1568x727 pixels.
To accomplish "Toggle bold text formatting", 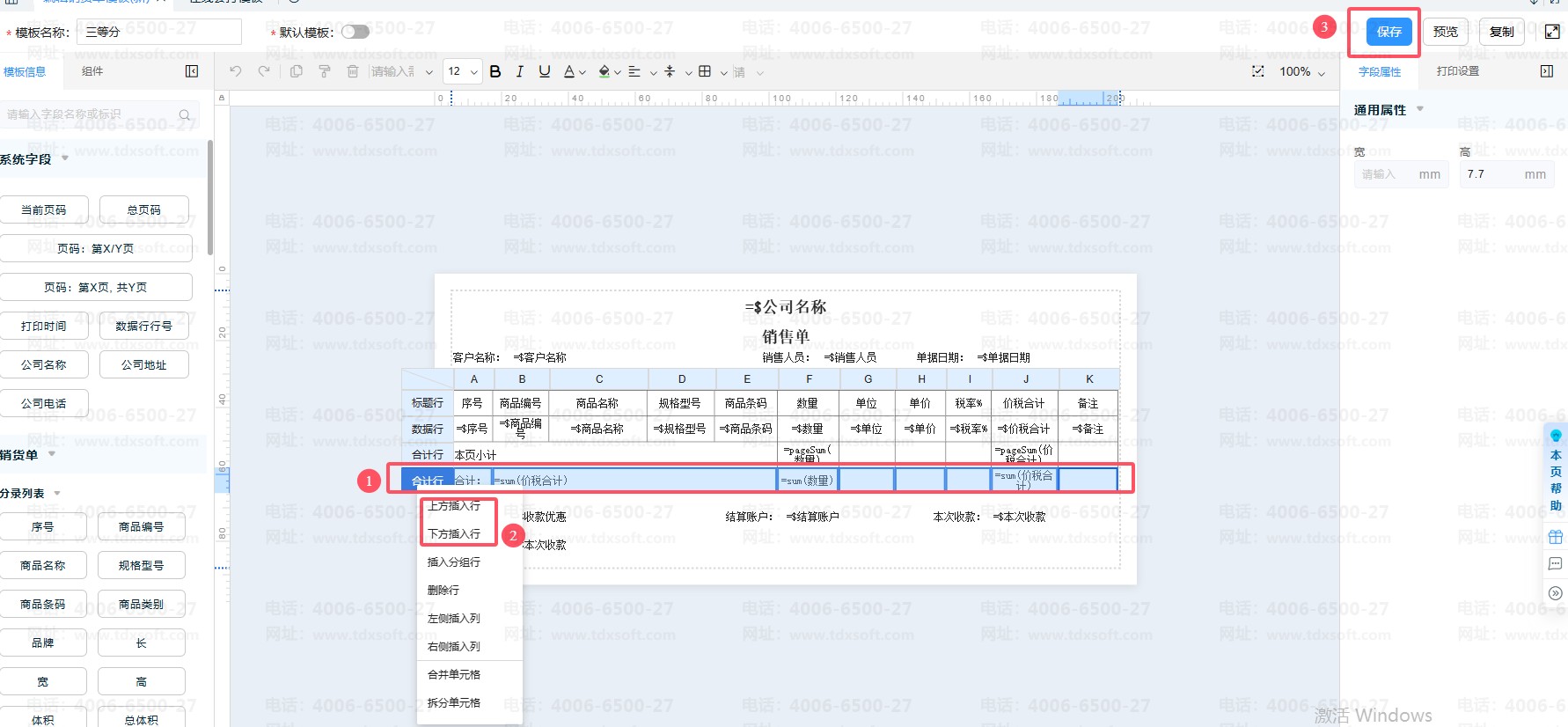I will [495, 71].
